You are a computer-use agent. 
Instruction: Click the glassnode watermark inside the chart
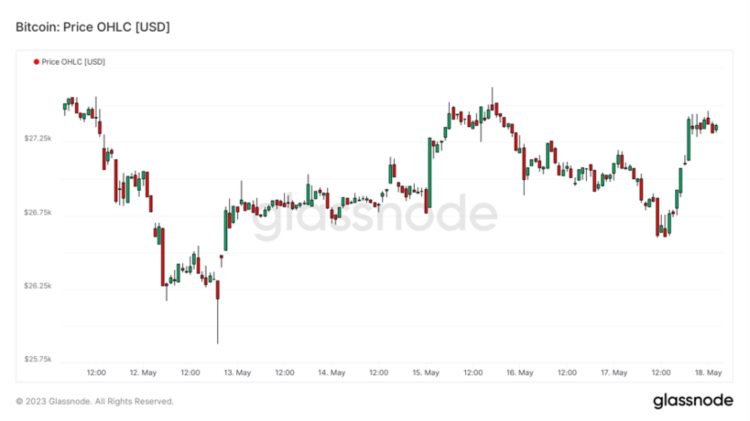click(373, 216)
